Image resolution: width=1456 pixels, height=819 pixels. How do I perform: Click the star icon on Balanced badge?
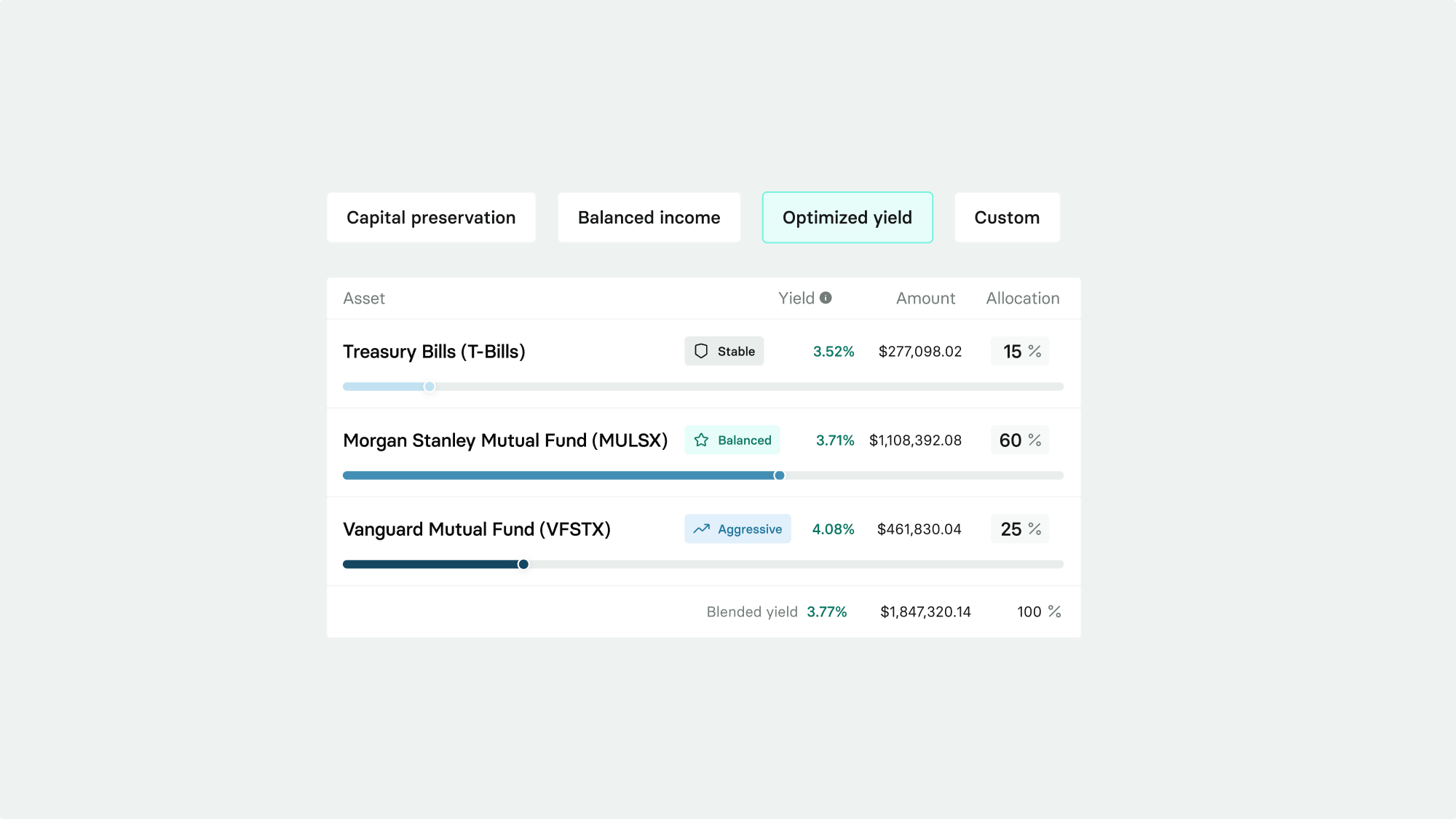coord(701,440)
